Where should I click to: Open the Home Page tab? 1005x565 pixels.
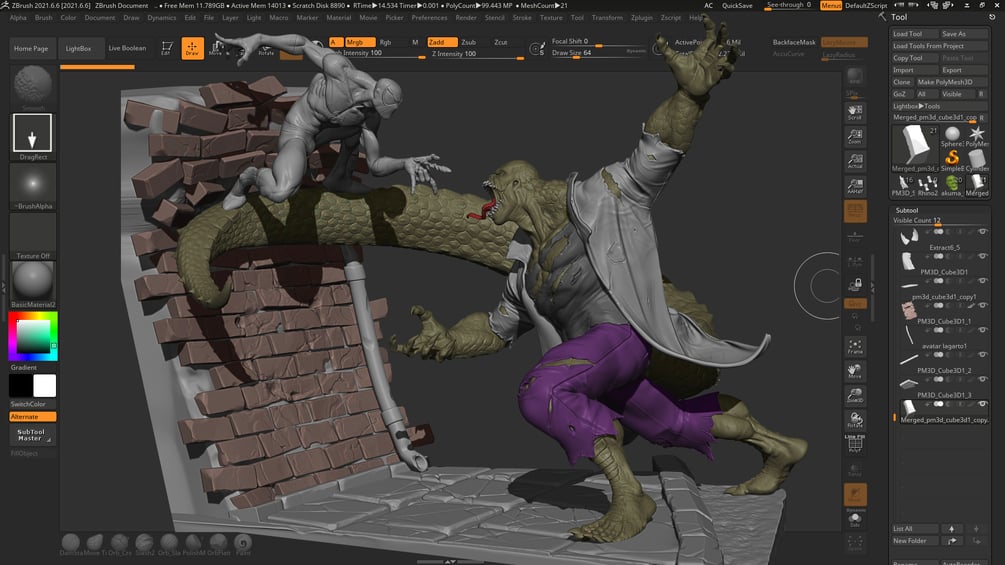[x=31, y=48]
